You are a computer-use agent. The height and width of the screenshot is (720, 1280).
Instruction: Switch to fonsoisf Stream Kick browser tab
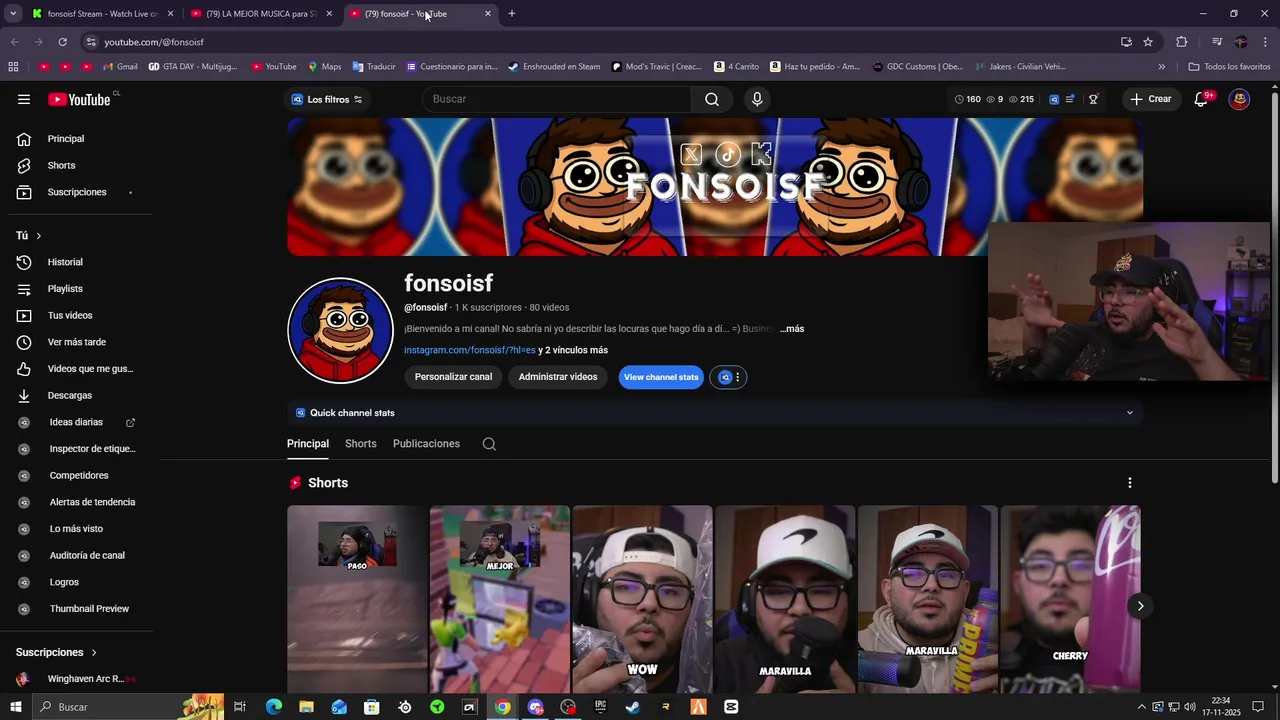coord(103,14)
